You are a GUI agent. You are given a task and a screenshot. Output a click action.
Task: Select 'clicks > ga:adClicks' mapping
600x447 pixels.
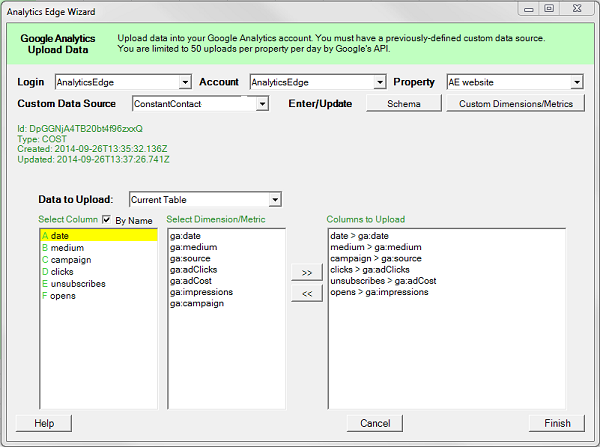click(x=370, y=270)
